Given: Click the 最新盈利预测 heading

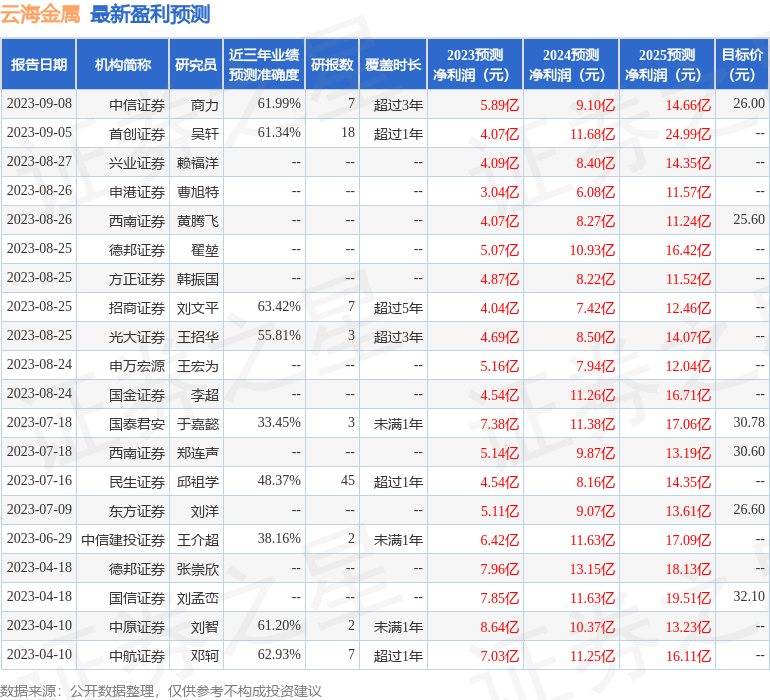Looking at the screenshot, I should 150,14.
